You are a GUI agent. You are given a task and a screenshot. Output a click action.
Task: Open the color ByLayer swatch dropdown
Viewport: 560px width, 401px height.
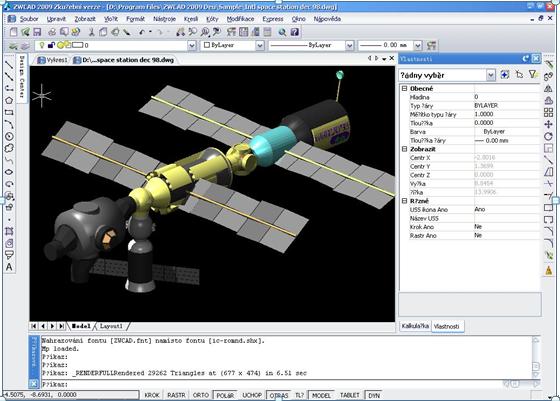260,45
